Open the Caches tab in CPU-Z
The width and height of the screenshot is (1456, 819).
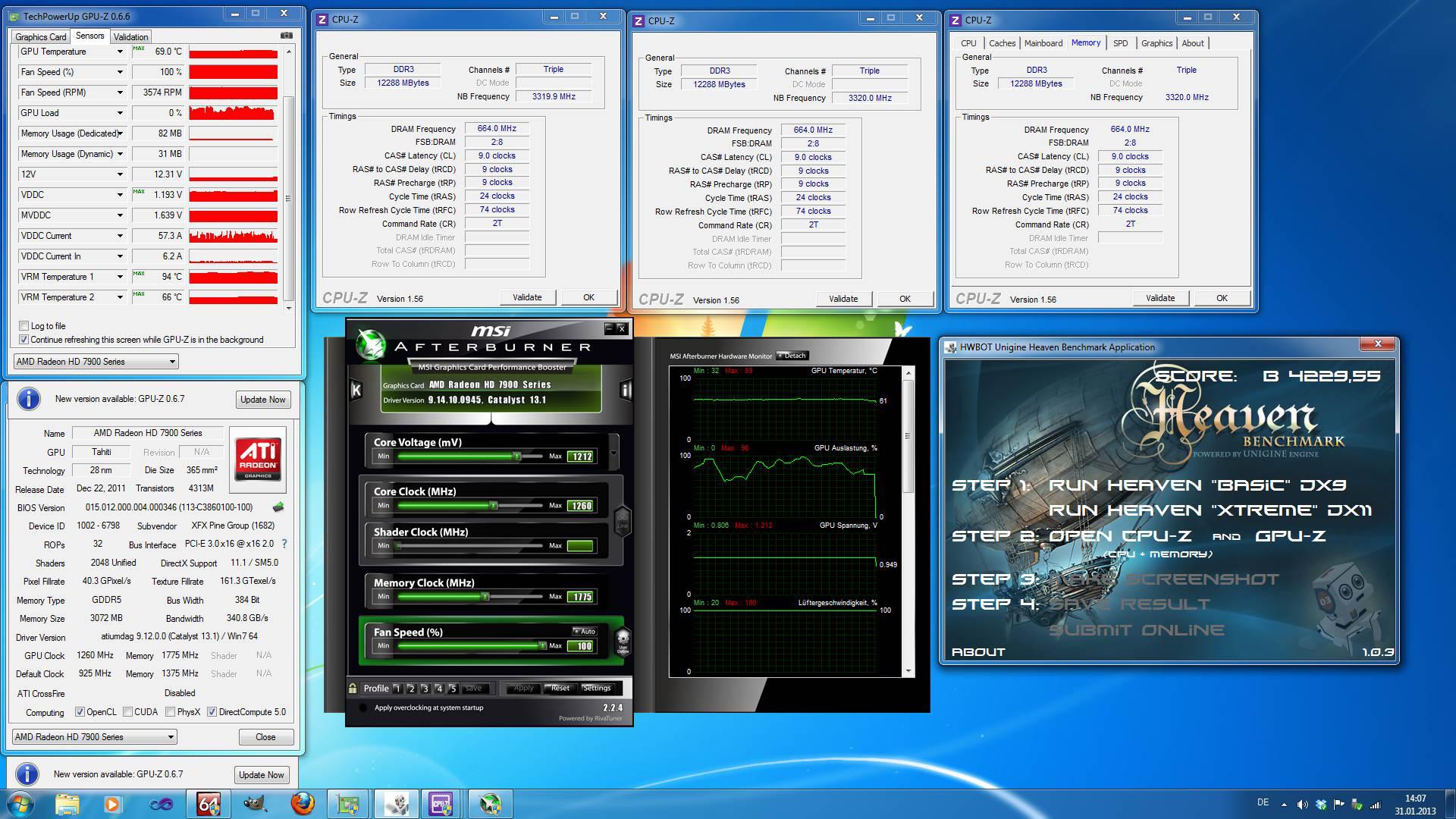coord(1002,43)
